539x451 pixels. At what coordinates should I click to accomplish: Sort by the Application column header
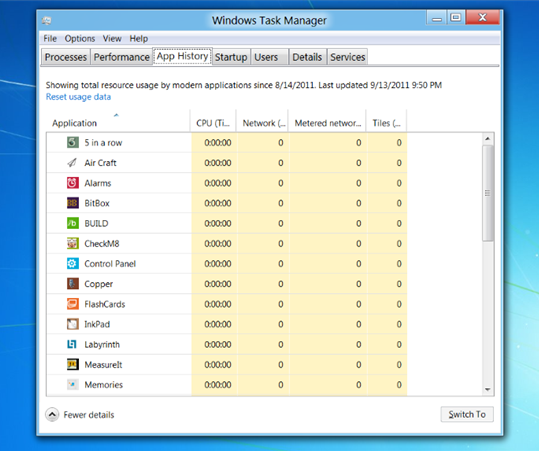click(118, 121)
